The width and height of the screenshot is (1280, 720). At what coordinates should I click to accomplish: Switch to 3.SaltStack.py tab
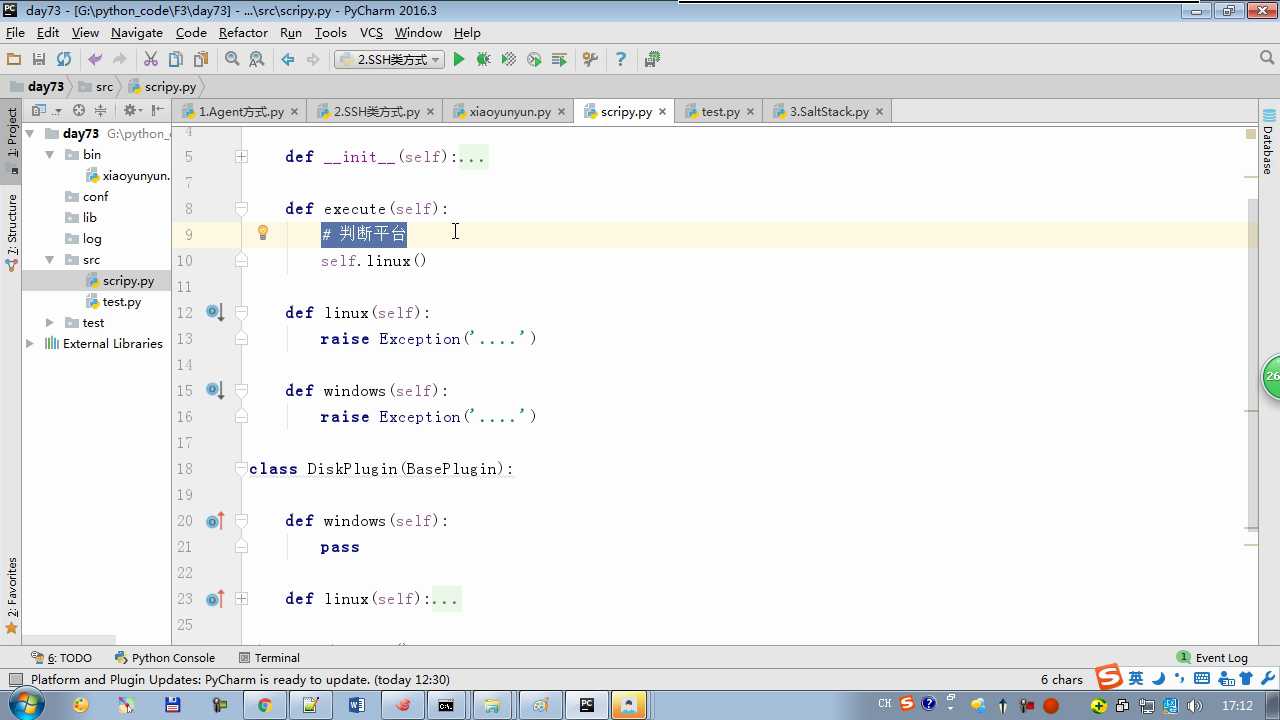pos(829,112)
